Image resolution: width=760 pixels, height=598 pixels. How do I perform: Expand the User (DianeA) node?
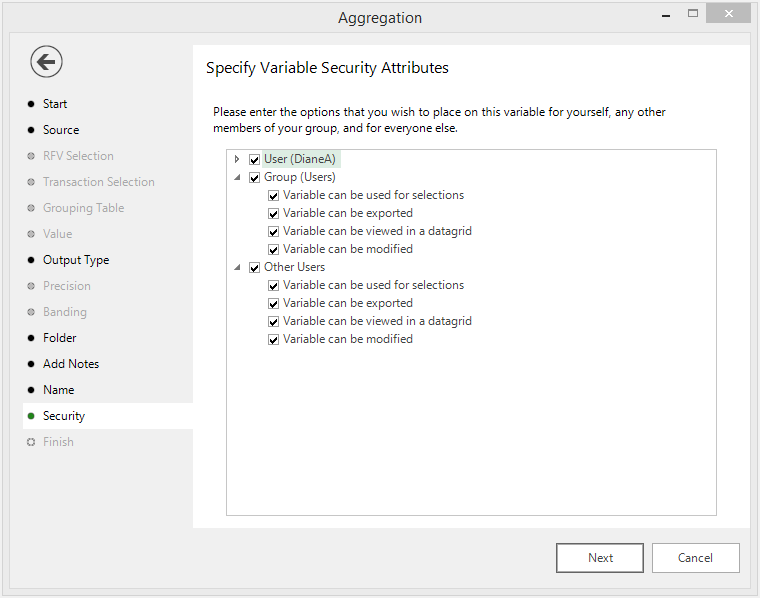click(237, 159)
